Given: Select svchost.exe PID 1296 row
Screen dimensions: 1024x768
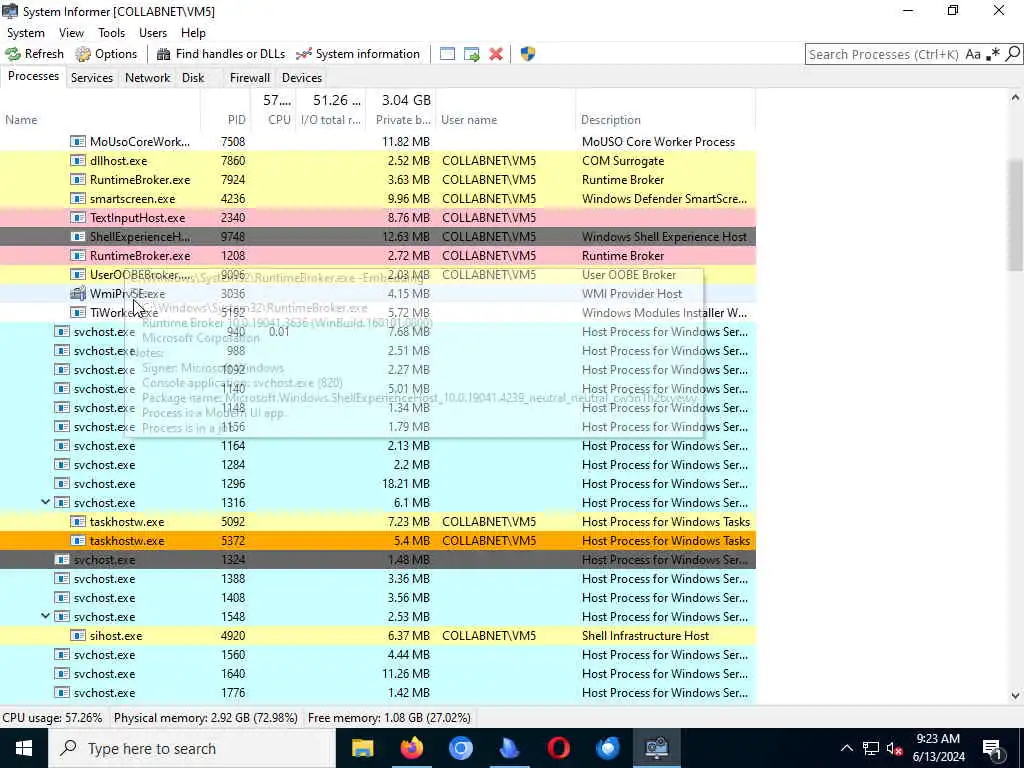Looking at the screenshot, I should [x=377, y=483].
